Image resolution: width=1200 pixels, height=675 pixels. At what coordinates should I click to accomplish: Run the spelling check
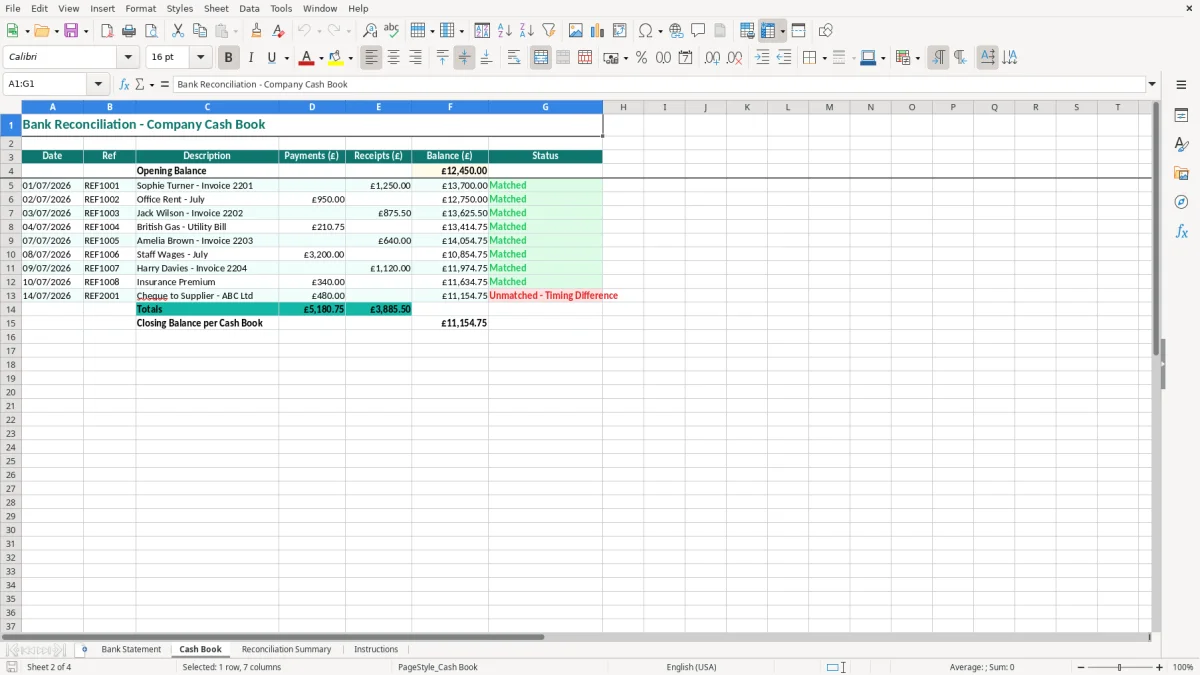coord(392,31)
